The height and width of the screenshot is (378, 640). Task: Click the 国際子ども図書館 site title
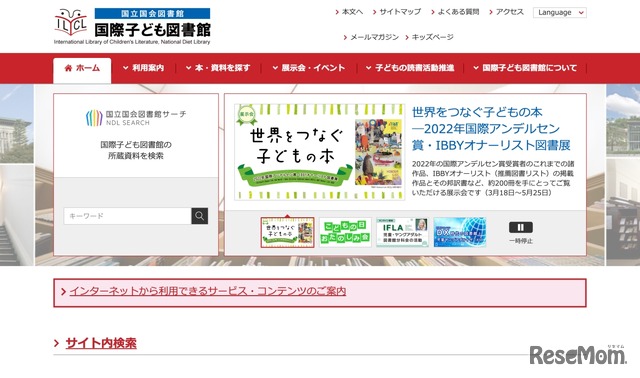152,30
